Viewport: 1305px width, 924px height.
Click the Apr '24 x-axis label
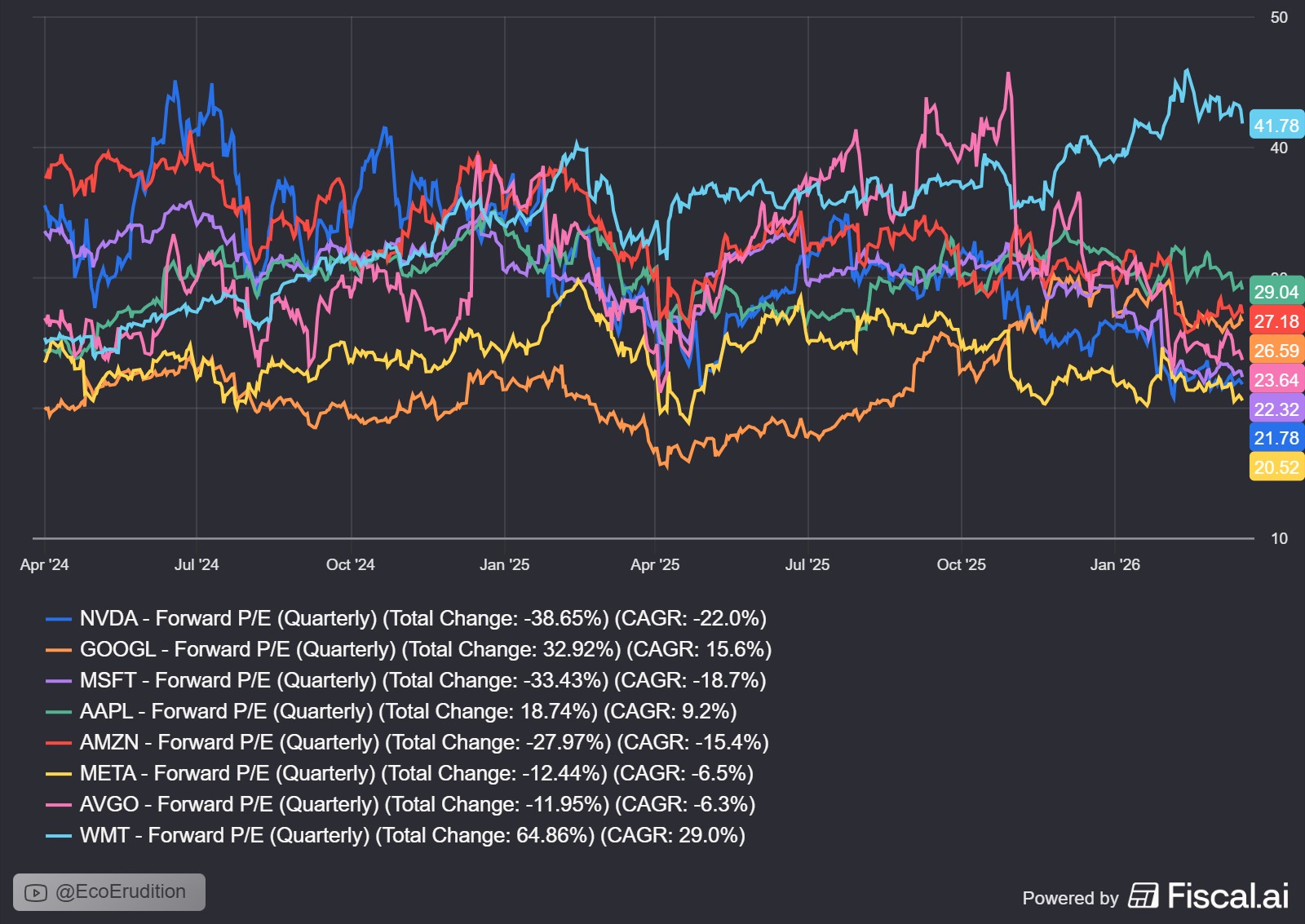[x=44, y=564]
